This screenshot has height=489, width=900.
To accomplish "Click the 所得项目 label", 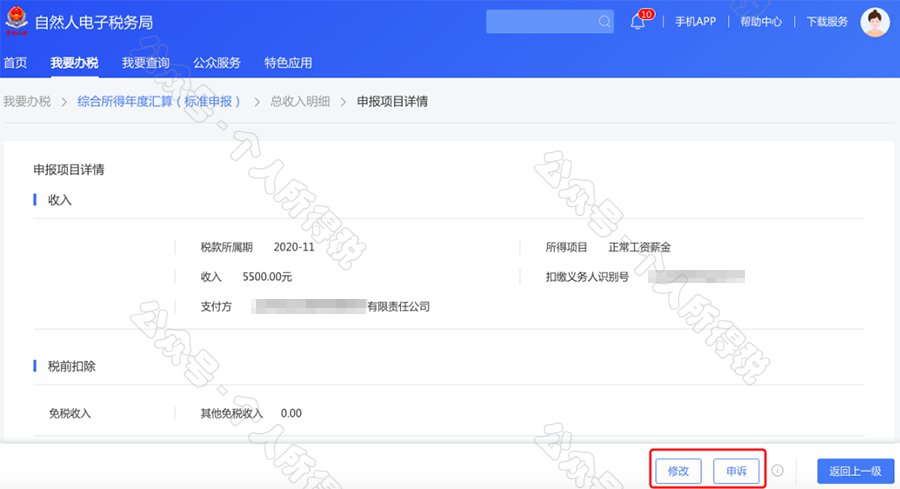I will click(x=566, y=247).
